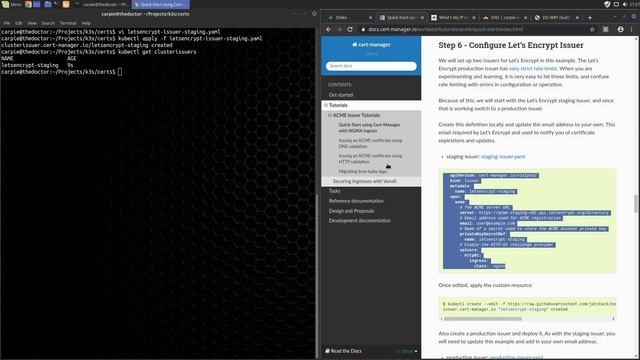The height and width of the screenshot is (360, 640).
Task: Go forward in browser history
Action: (339, 29)
